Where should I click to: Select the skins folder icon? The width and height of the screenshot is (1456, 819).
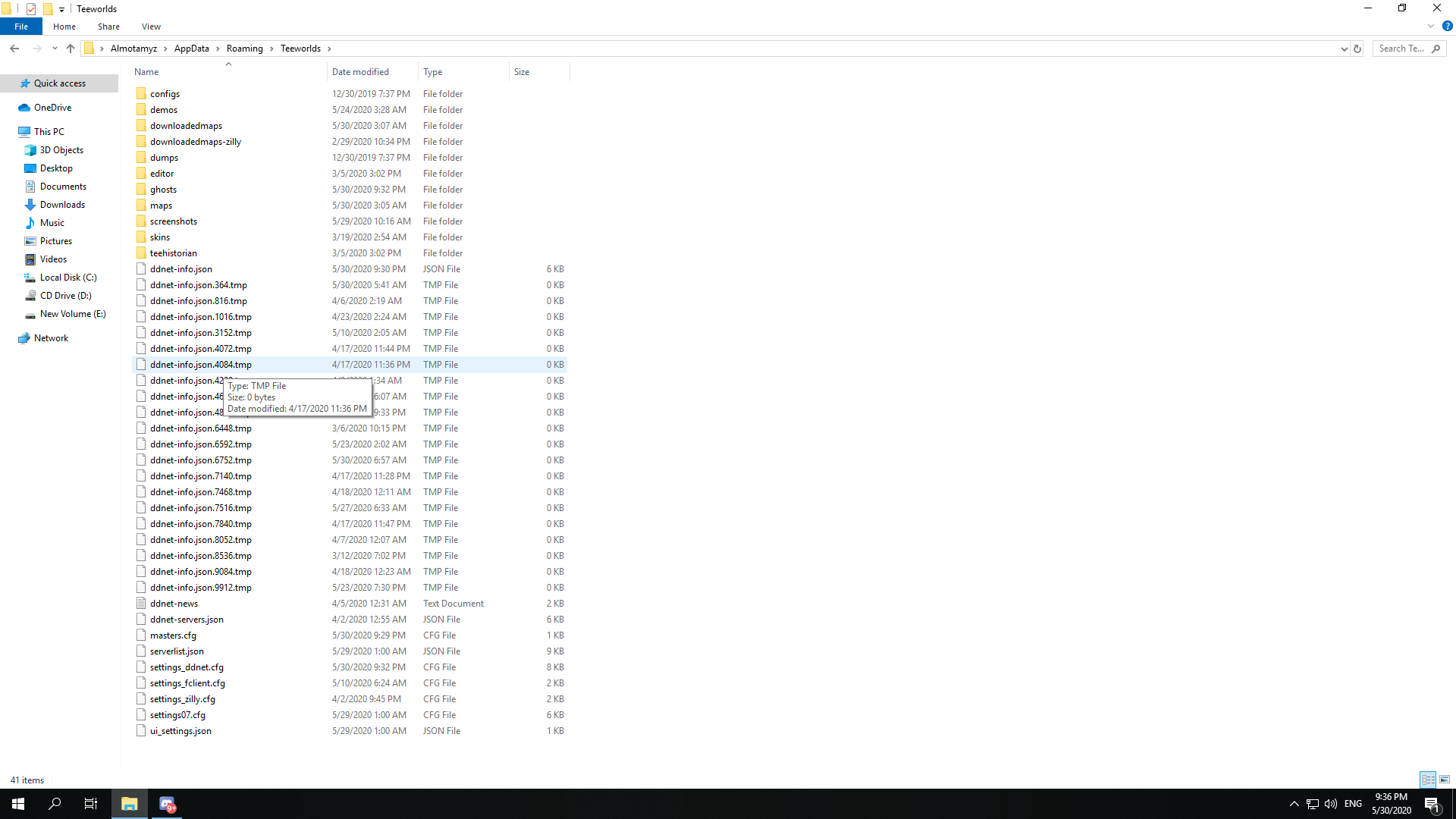(141, 237)
